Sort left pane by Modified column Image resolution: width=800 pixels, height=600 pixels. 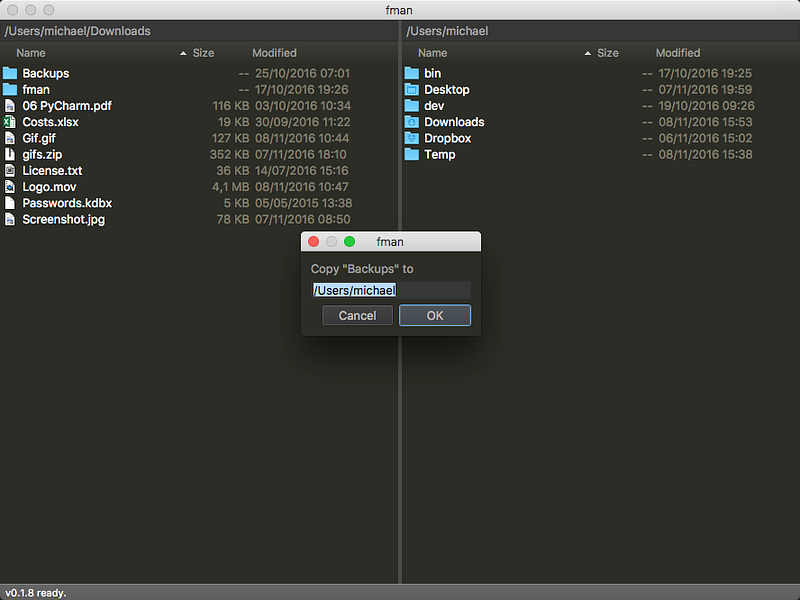point(274,53)
